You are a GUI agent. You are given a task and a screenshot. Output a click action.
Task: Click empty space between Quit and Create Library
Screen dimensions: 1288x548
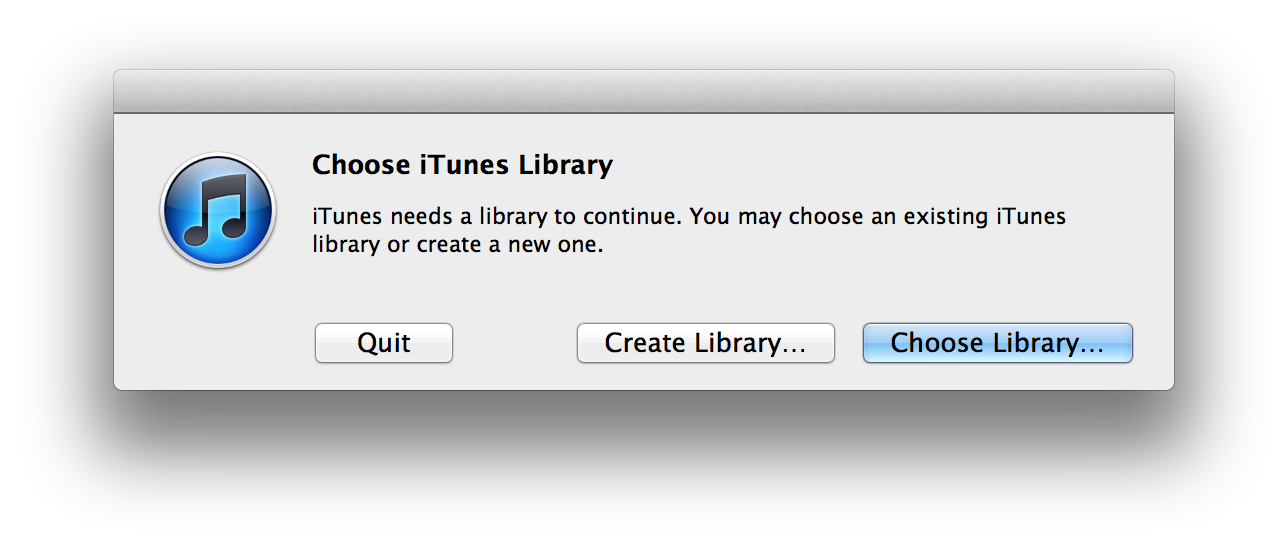(x=515, y=343)
